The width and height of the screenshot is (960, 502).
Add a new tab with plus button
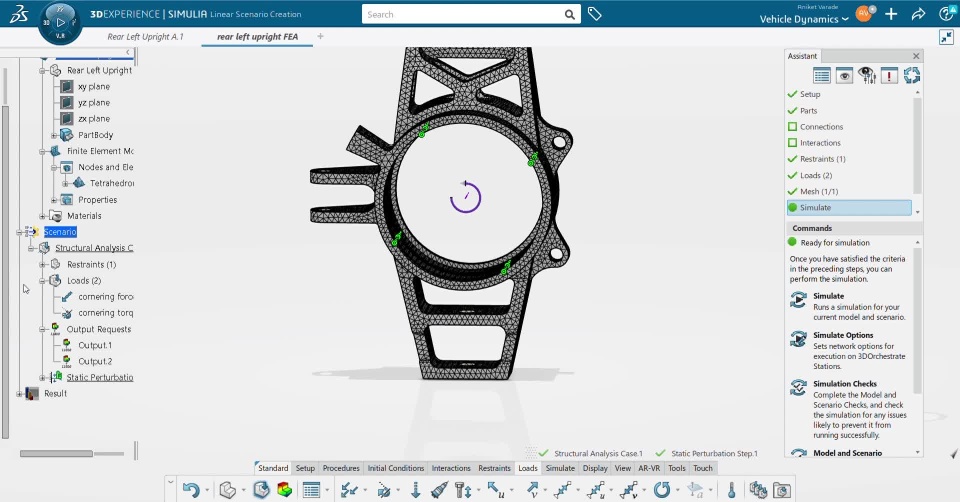(320, 36)
